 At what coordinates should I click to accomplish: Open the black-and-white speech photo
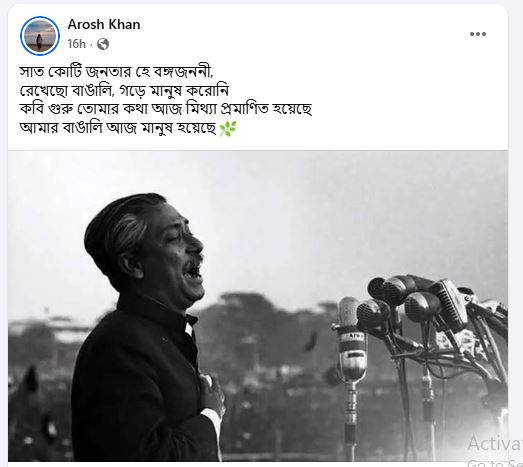coord(258,306)
